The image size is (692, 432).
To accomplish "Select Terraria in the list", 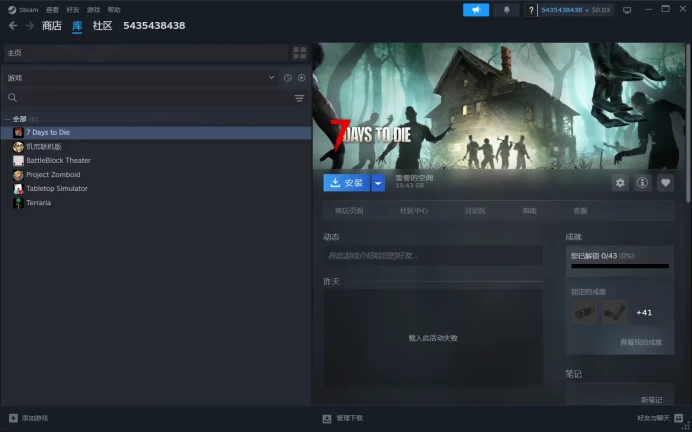I will (156, 203).
